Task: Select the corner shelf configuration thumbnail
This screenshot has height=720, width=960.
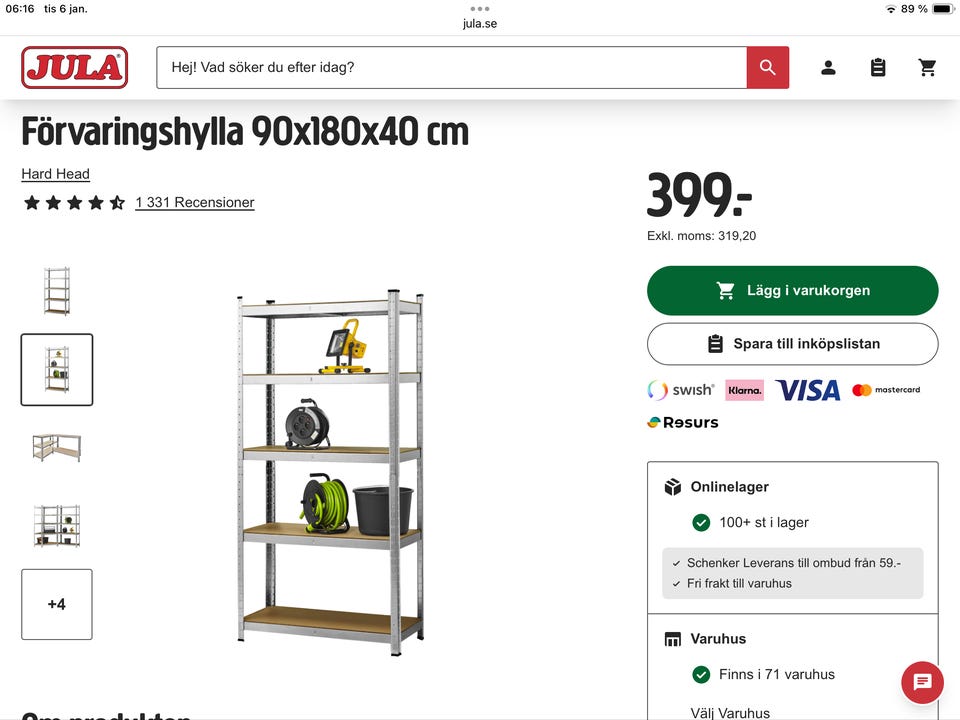Action: tap(57, 448)
